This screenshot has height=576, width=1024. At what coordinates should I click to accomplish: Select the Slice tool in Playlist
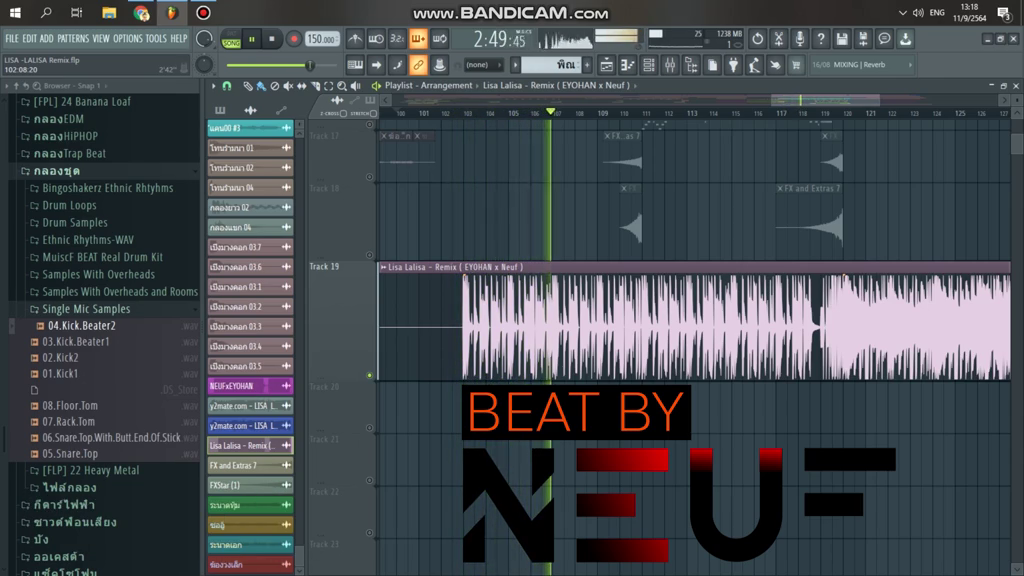click(x=315, y=86)
